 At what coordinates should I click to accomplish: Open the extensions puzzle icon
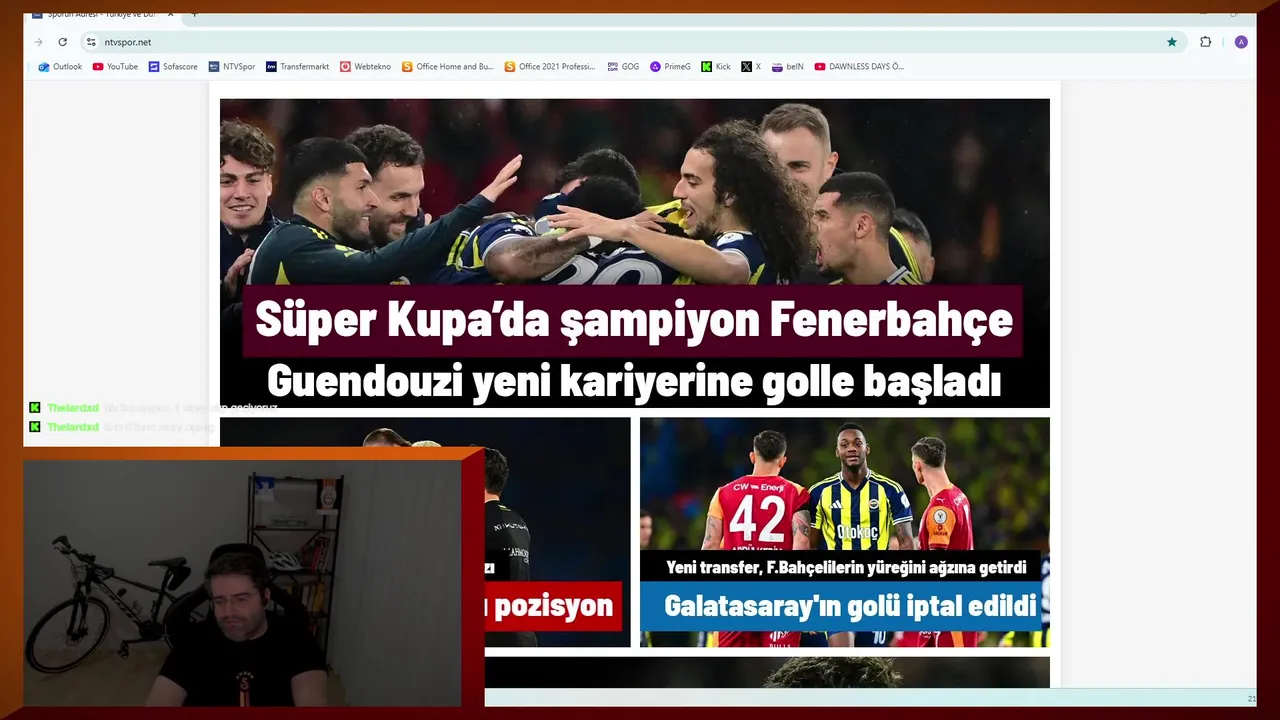click(1205, 42)
